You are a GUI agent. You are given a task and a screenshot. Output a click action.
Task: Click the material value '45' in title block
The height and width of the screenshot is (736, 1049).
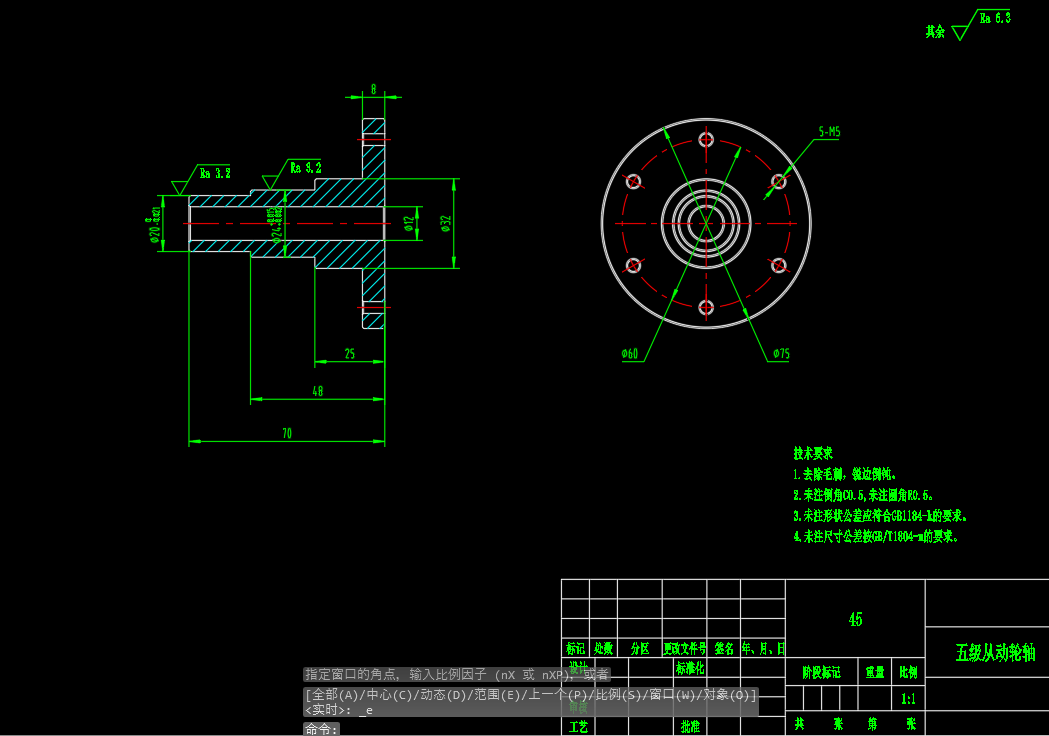[x=855, y=620]
